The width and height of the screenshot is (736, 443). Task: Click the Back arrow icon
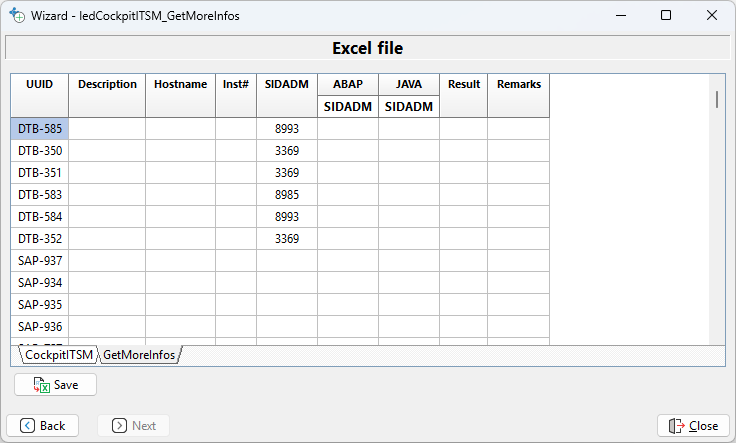[27, 426]
